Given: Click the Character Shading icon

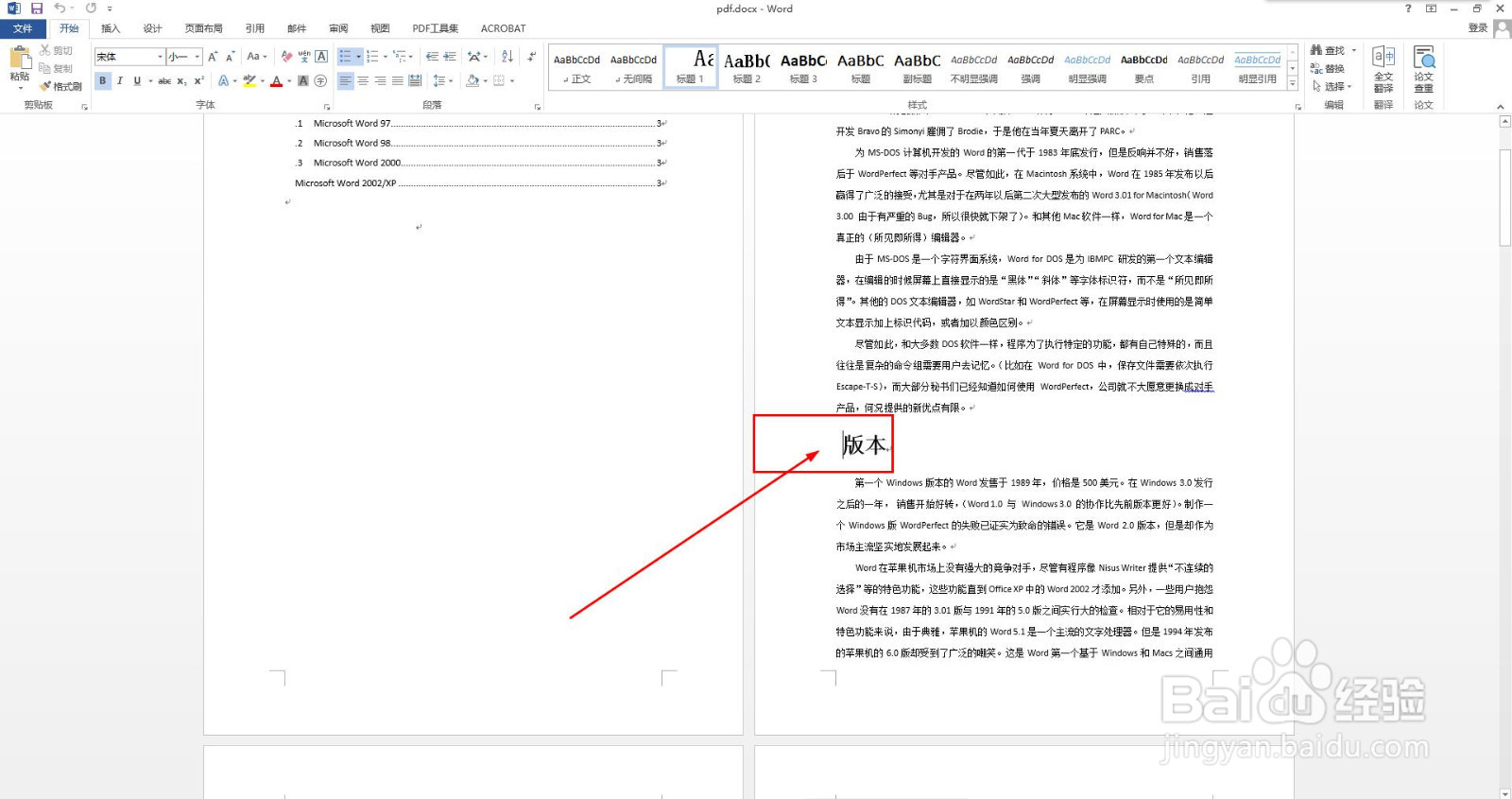Looking at the screenshot, I should click(303, 81).
